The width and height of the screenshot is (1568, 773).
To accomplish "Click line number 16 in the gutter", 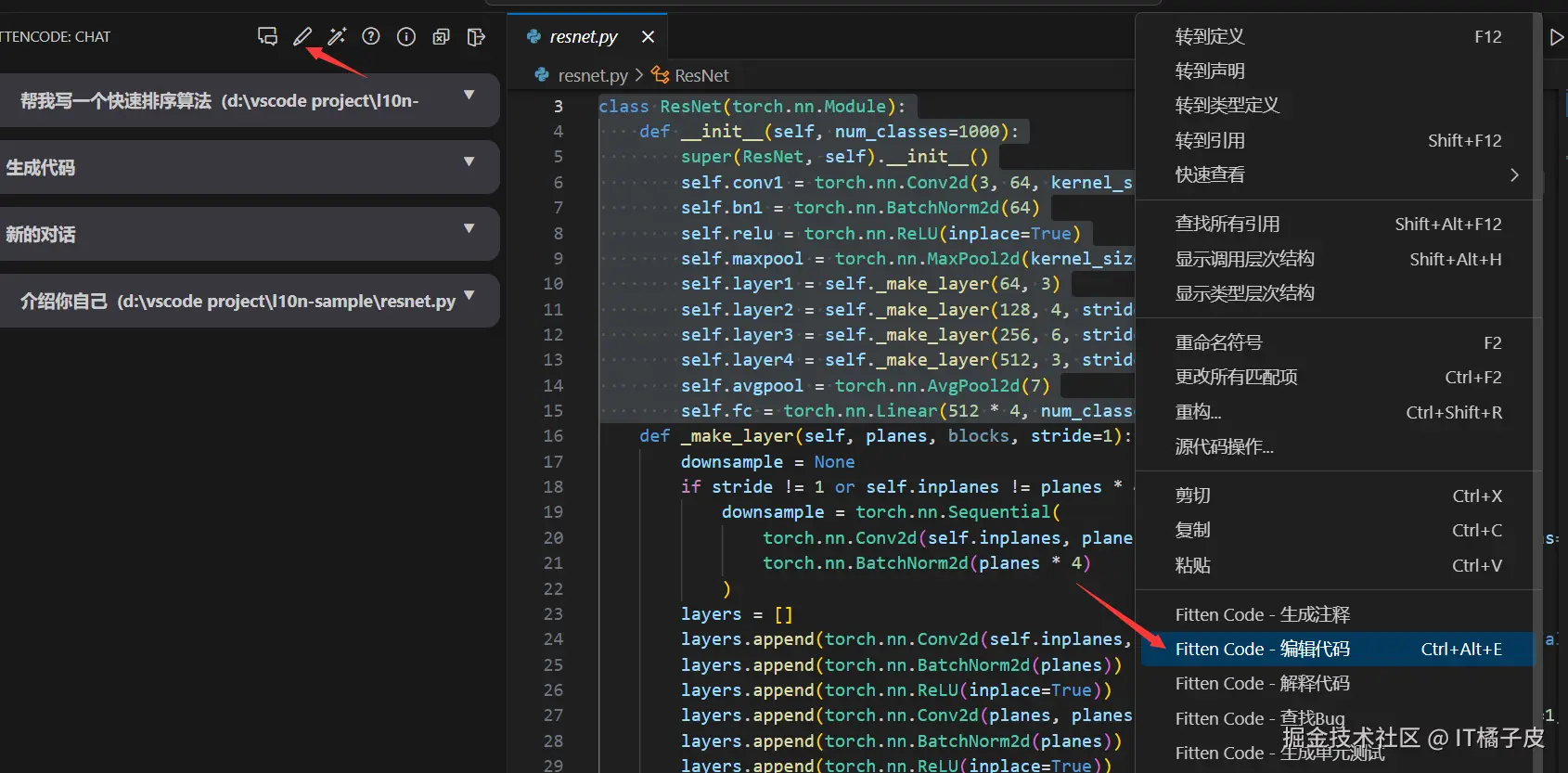I will point(553,435).
